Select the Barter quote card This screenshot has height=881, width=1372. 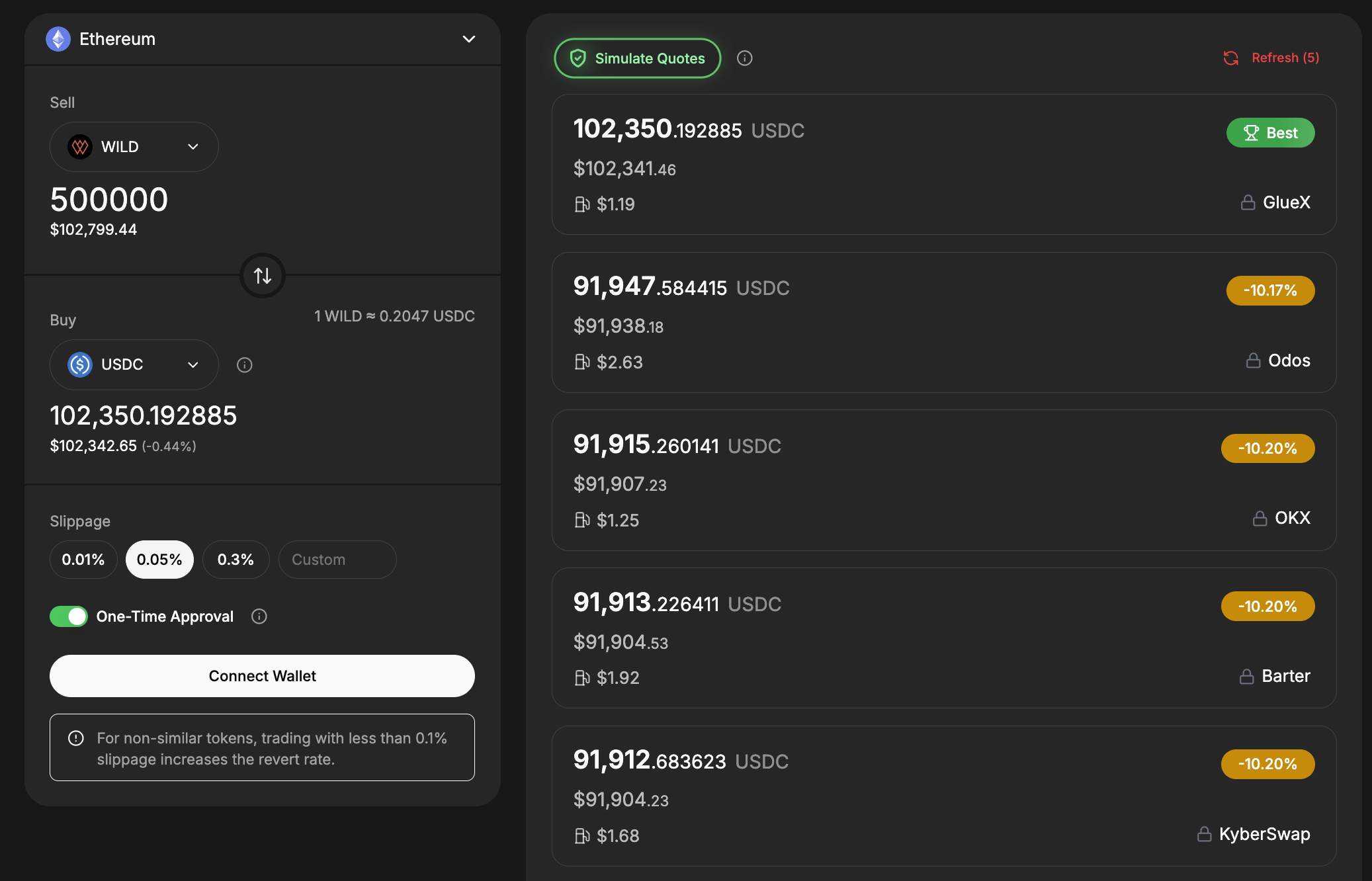943,638
